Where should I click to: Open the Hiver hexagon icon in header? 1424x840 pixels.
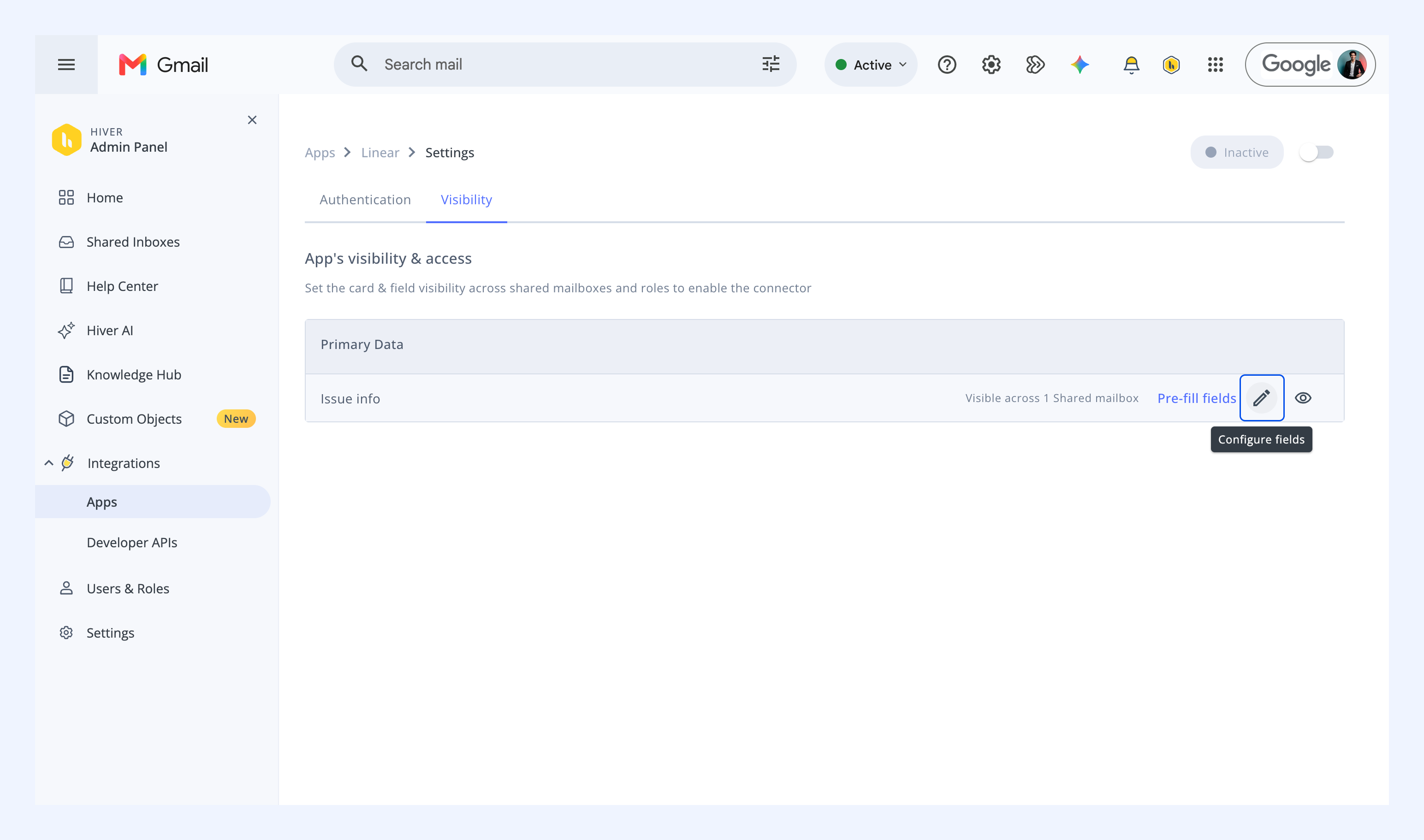1171,65
